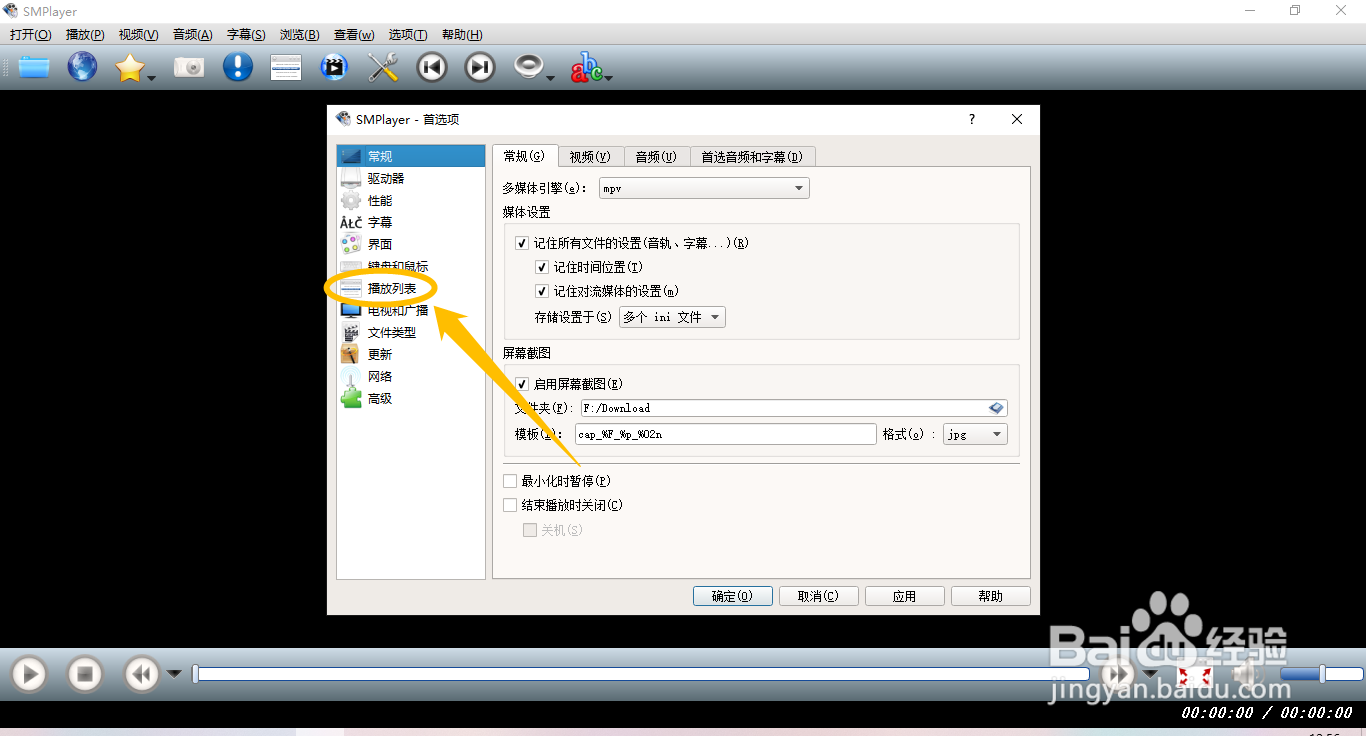Click the globe Open URL icon in toolbar
This screenshot has height=736, width=1366.
(82, 66)
